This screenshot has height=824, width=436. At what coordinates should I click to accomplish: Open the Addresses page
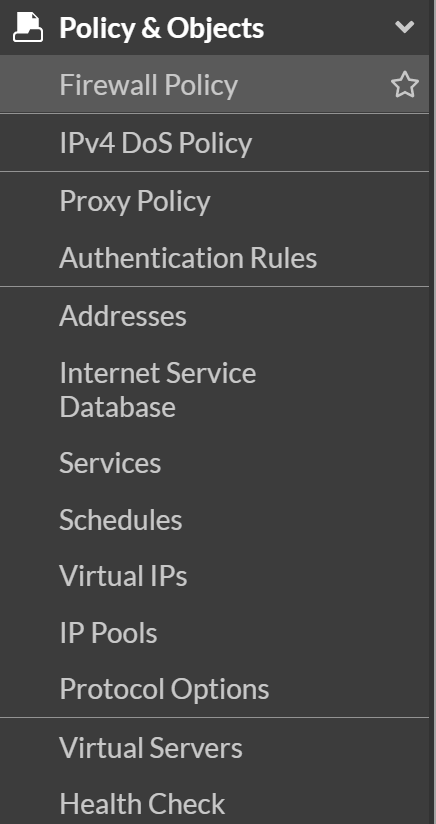coord(214,316)
